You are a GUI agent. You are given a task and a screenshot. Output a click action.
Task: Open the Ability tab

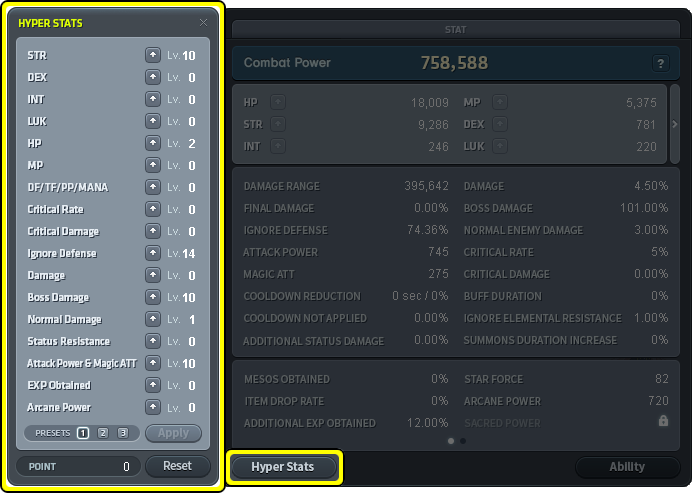pos(627,467)
